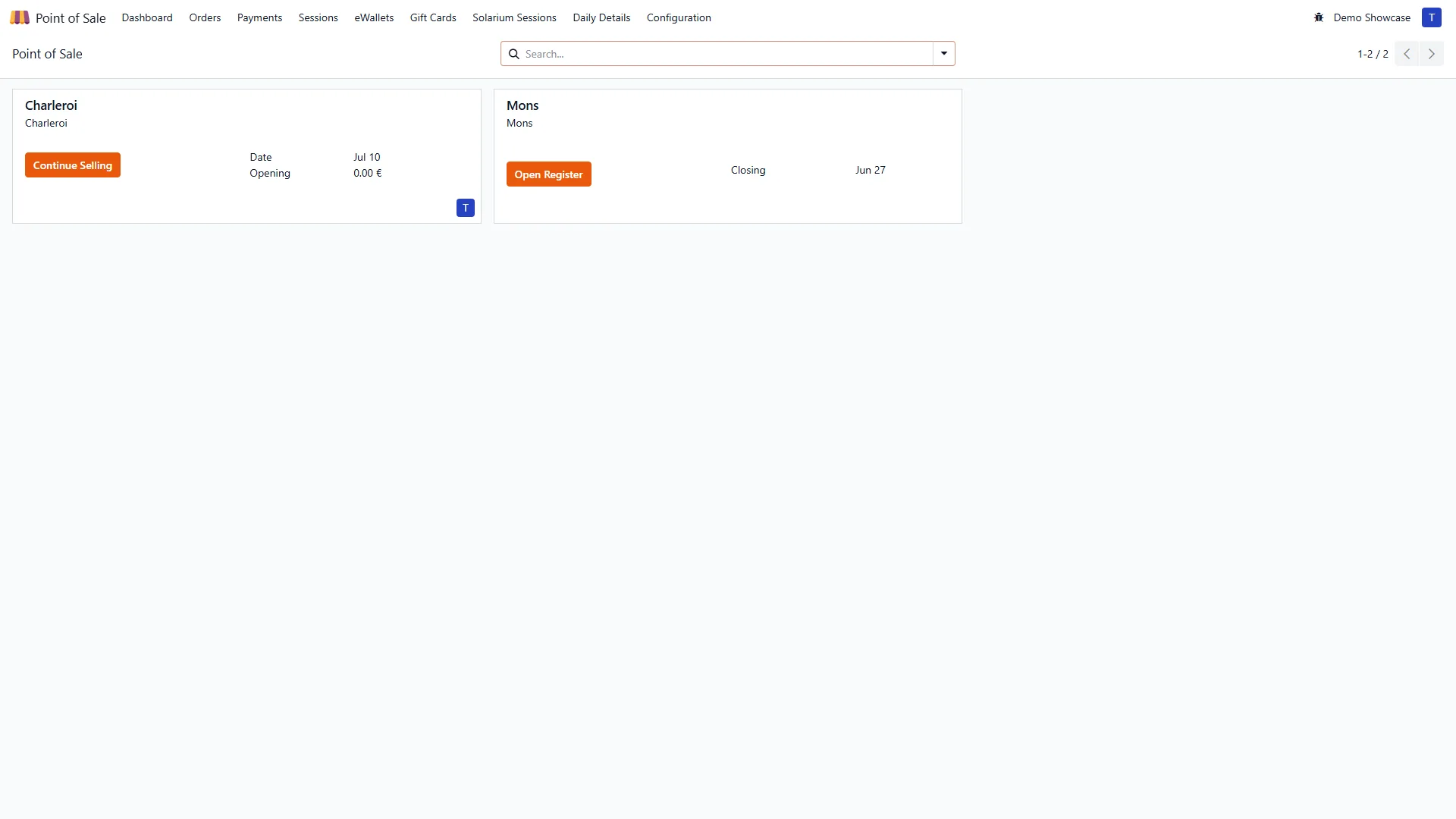Click the Jul 10 date value
The image size is (1456, 819).
(x=367, y=157)
